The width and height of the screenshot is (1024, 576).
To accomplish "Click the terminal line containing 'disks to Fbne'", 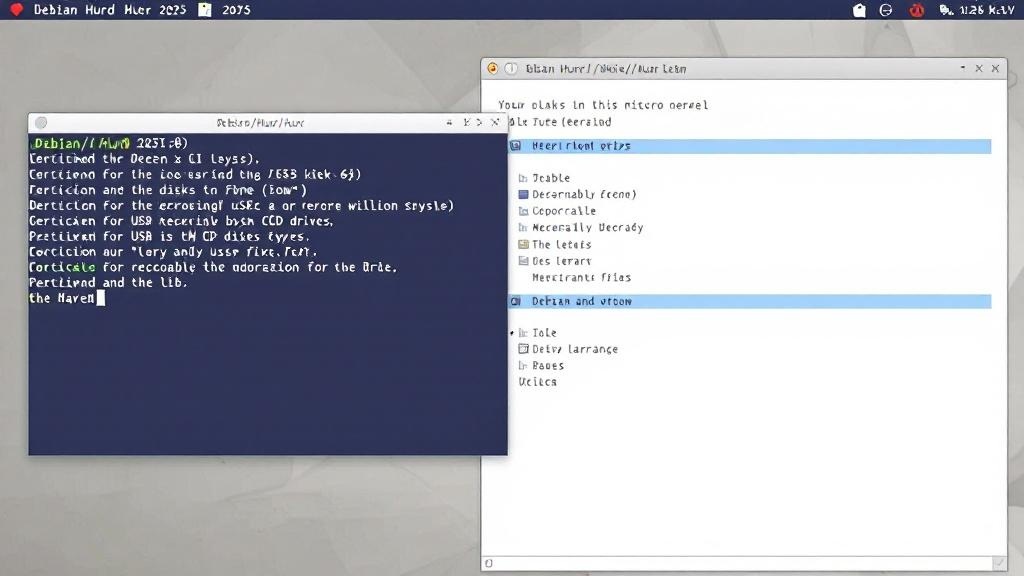I will point(168,190).
